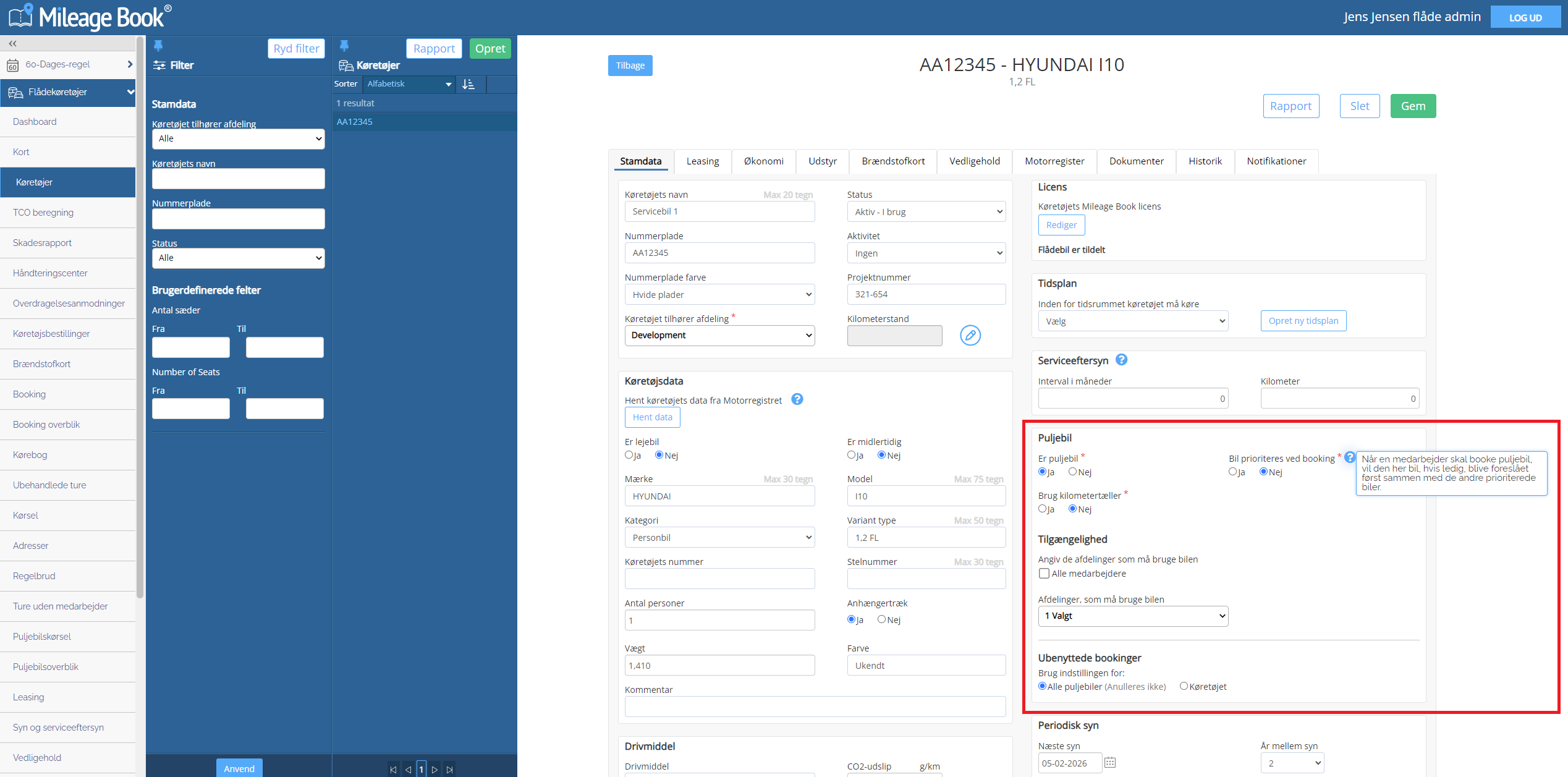
Task: Open Nummerplade farve dropdown
Action: 720,294
